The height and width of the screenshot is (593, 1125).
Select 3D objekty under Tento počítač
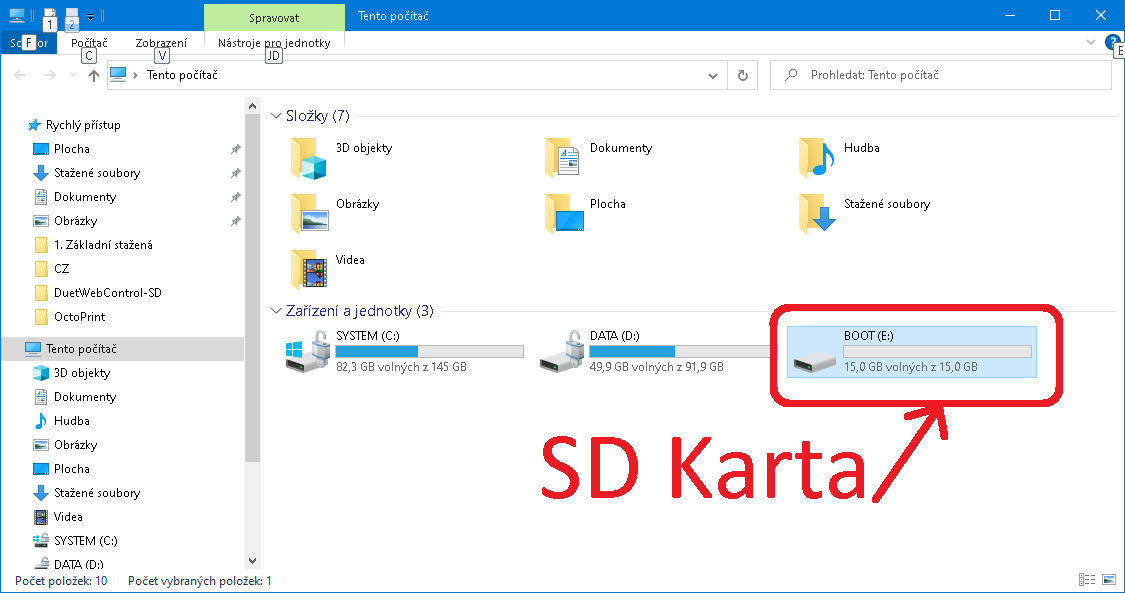(x=72, y=373)
